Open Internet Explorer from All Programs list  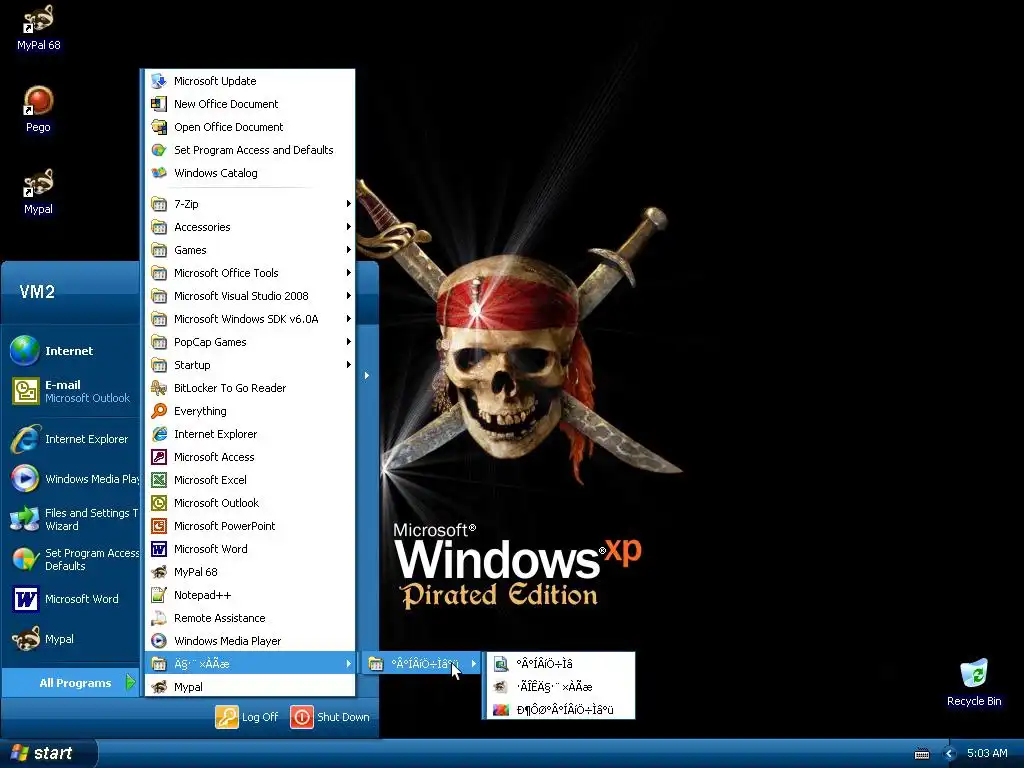pos(250,434)
